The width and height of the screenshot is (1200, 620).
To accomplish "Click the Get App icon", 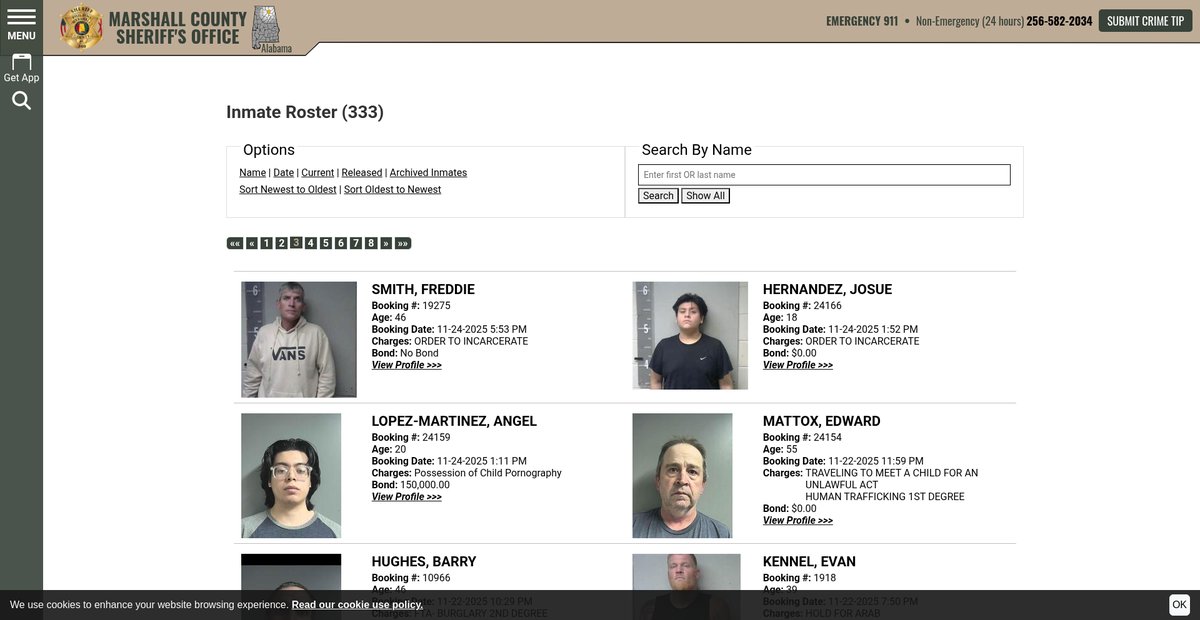I will click(21, 67).
